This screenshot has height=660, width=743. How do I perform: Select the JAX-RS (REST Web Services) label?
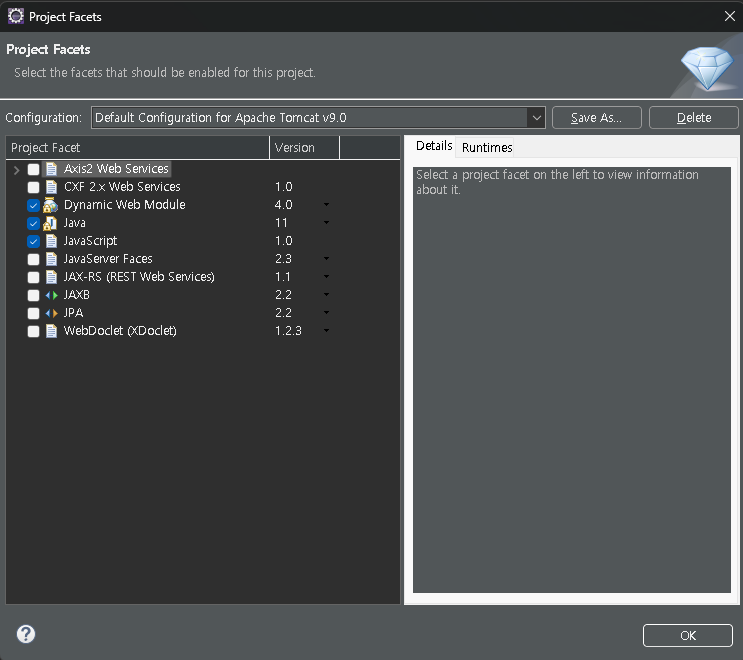[x=139, y=277]
